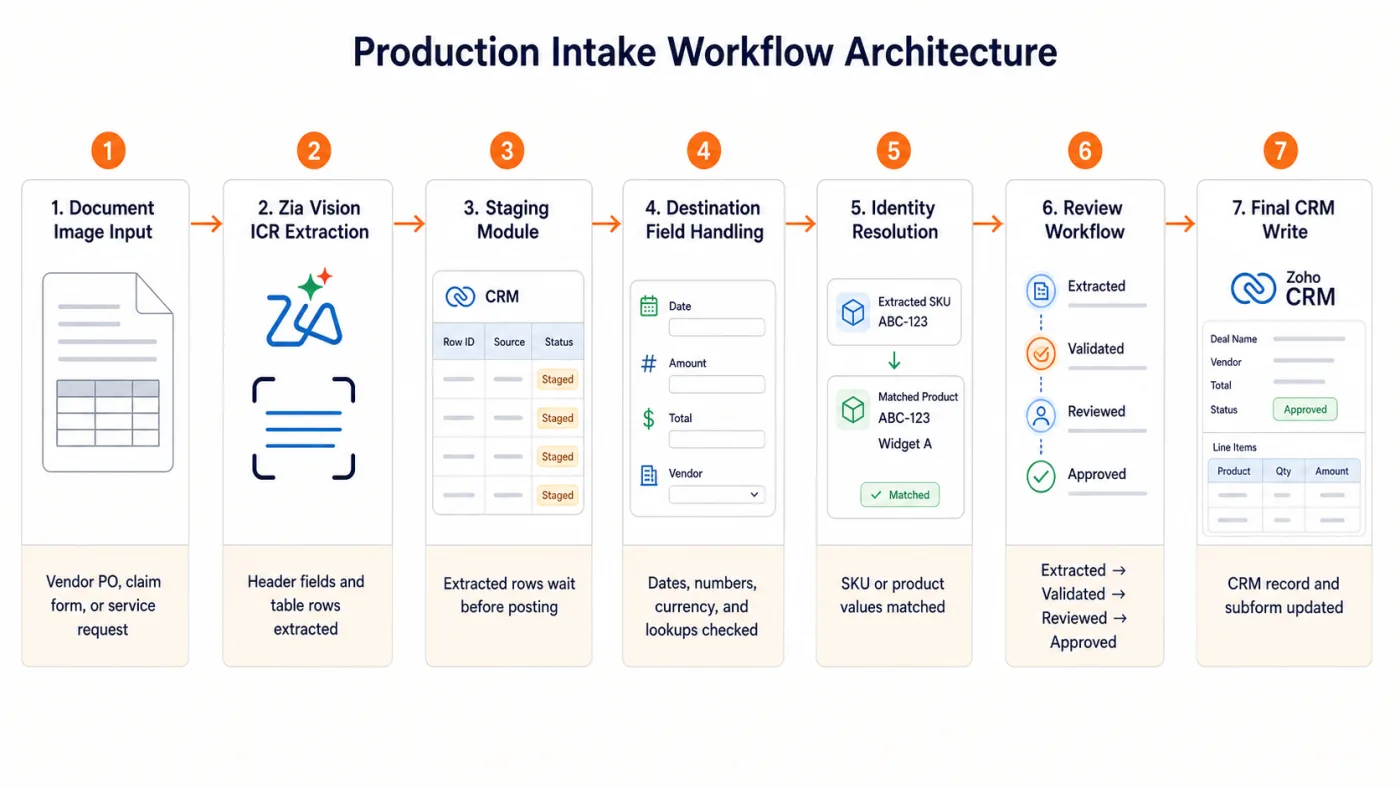Click the SKU or product values matched caption

point(893,595)
